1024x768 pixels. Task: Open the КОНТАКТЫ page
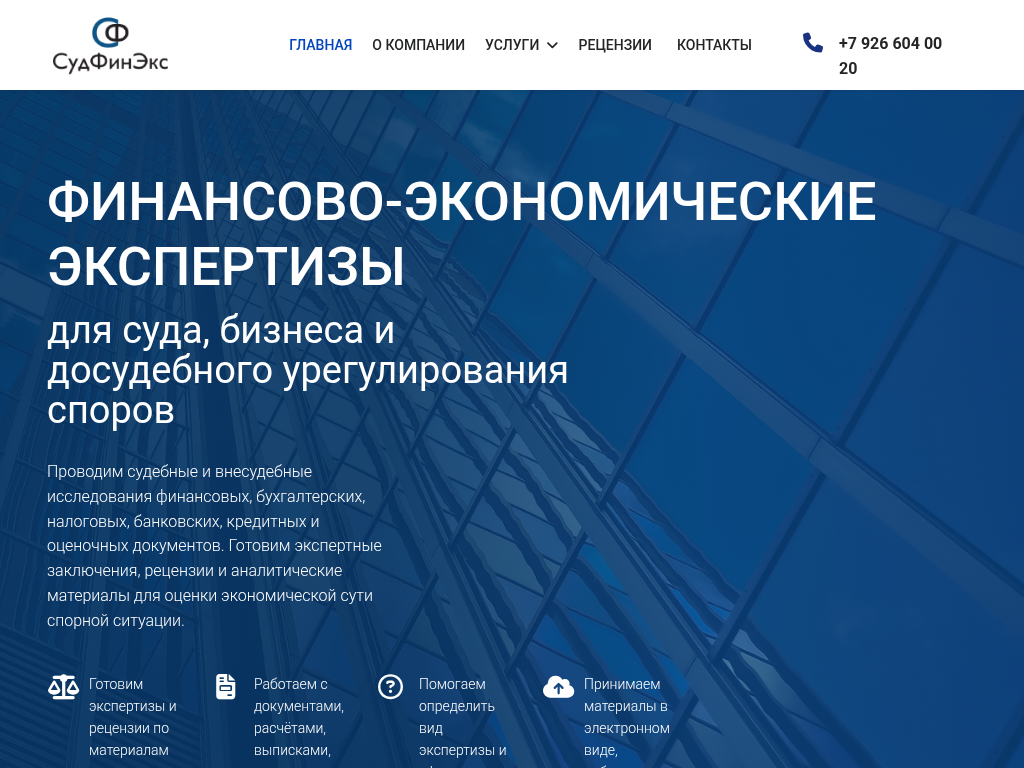[x=714, y=45]
